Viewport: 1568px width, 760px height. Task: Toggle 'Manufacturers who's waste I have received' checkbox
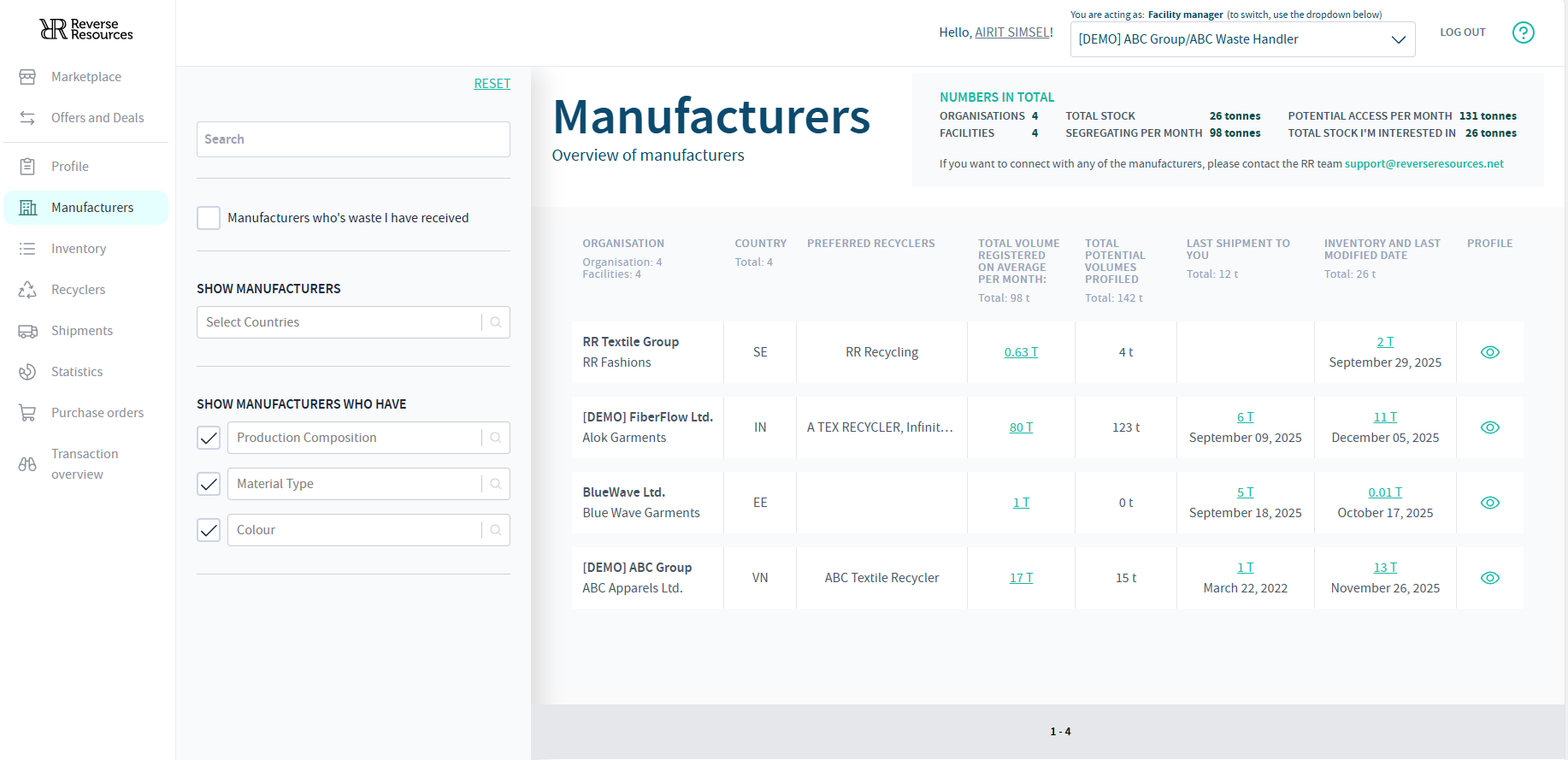click(209, 218)
